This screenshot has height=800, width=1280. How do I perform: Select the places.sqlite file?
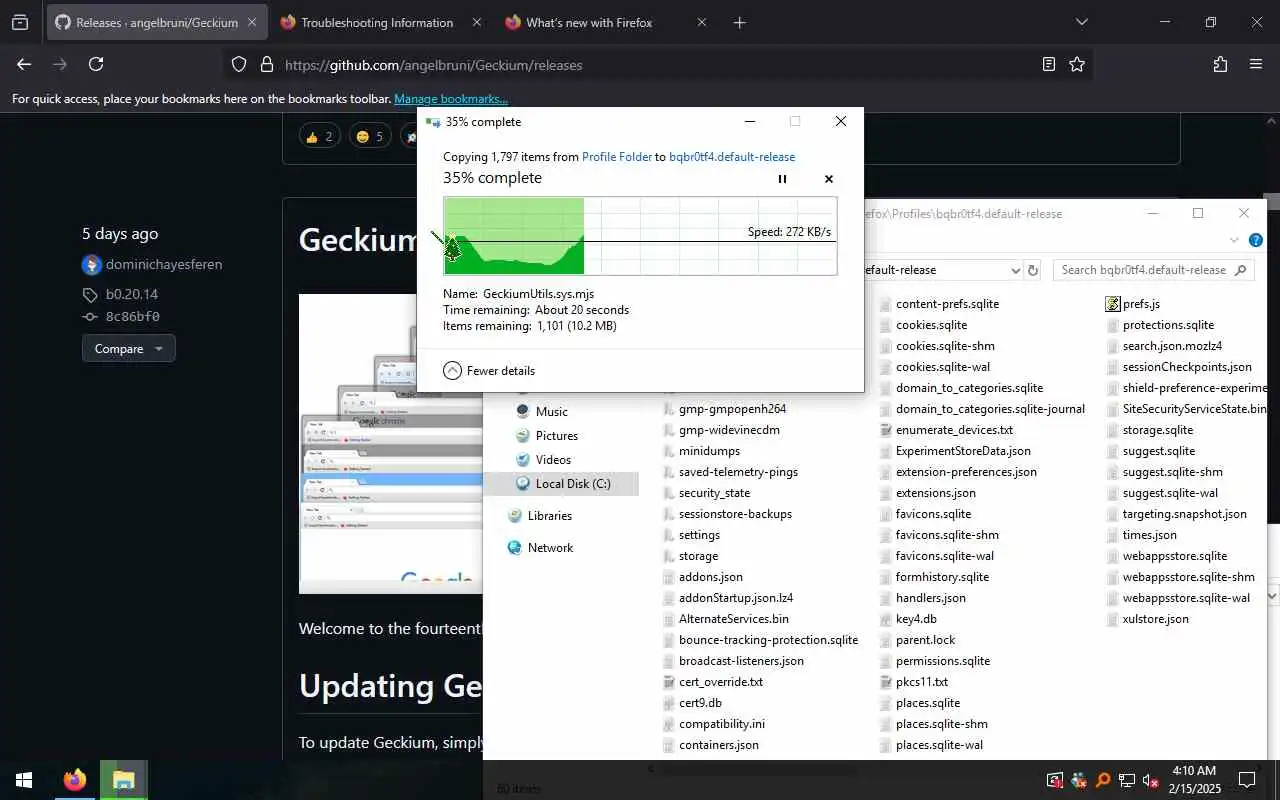(920, 703)
